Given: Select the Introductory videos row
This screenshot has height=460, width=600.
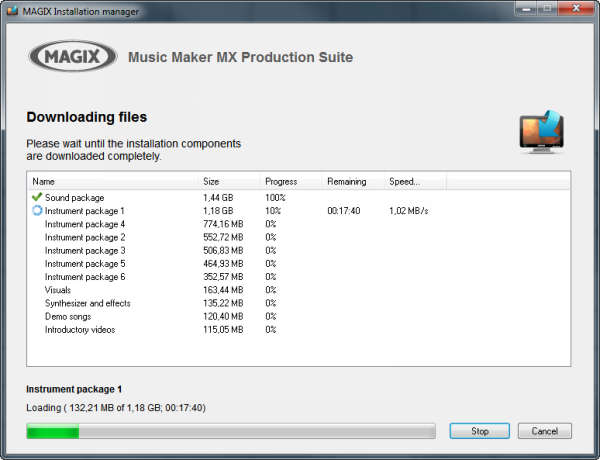Looking at the screenshot, I should point(79,329).
